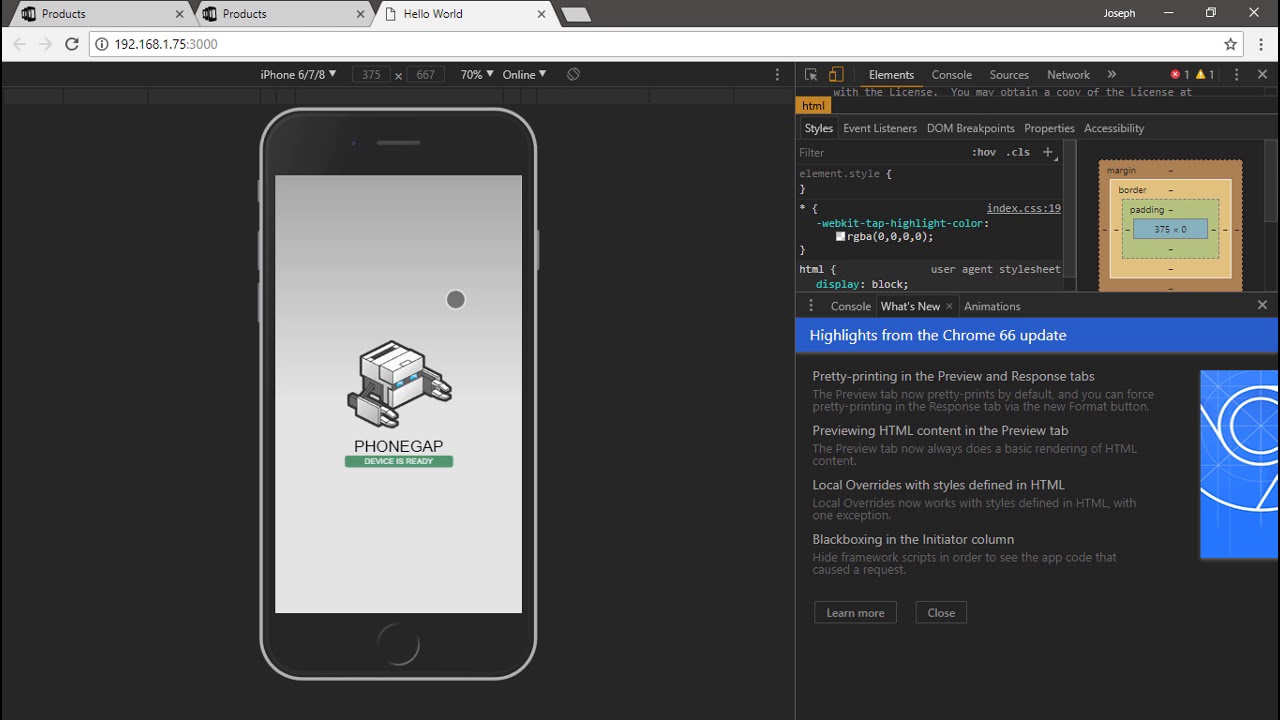The width and height of the screenshot is (1280, 720).
Task: Open the Animations drawer tab
Action: (x=992, y=306)
